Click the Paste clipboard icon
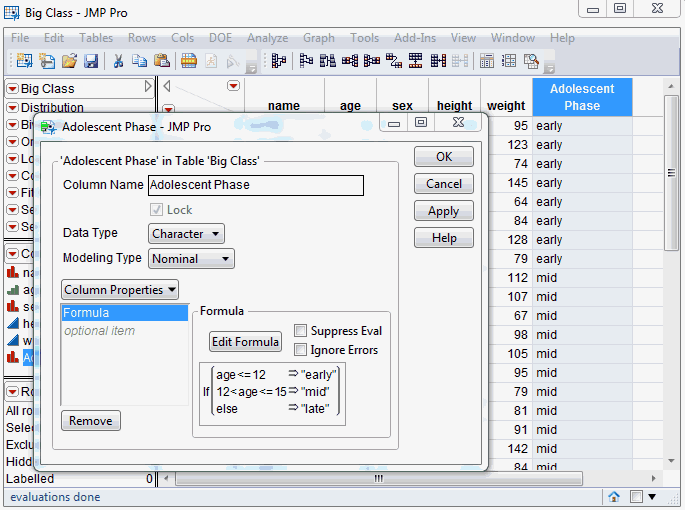685x510 pixels. tap(161, 61)
